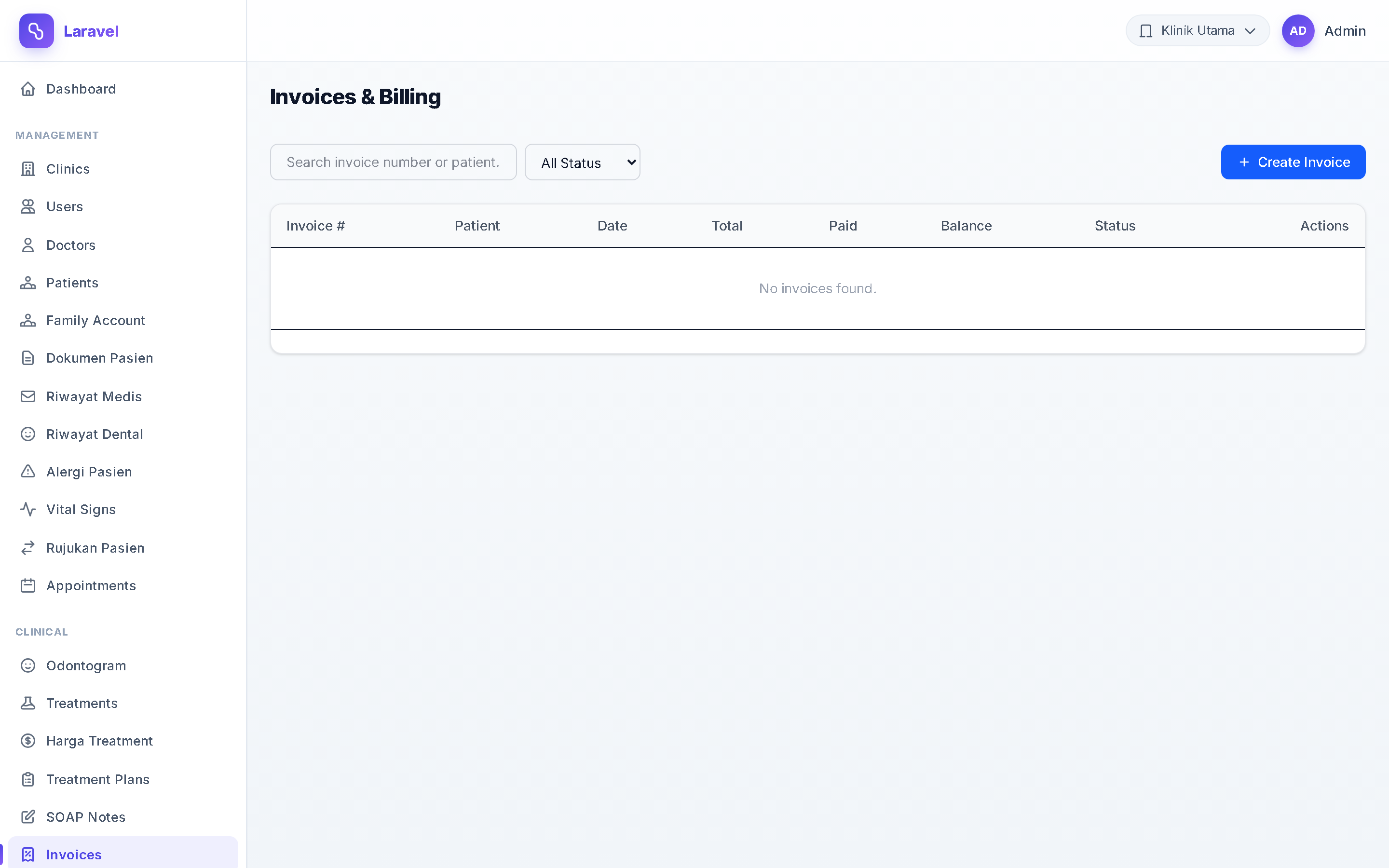Navigate to Doctors
Viewport: 1389px width, 868px height.
(123, 245)
